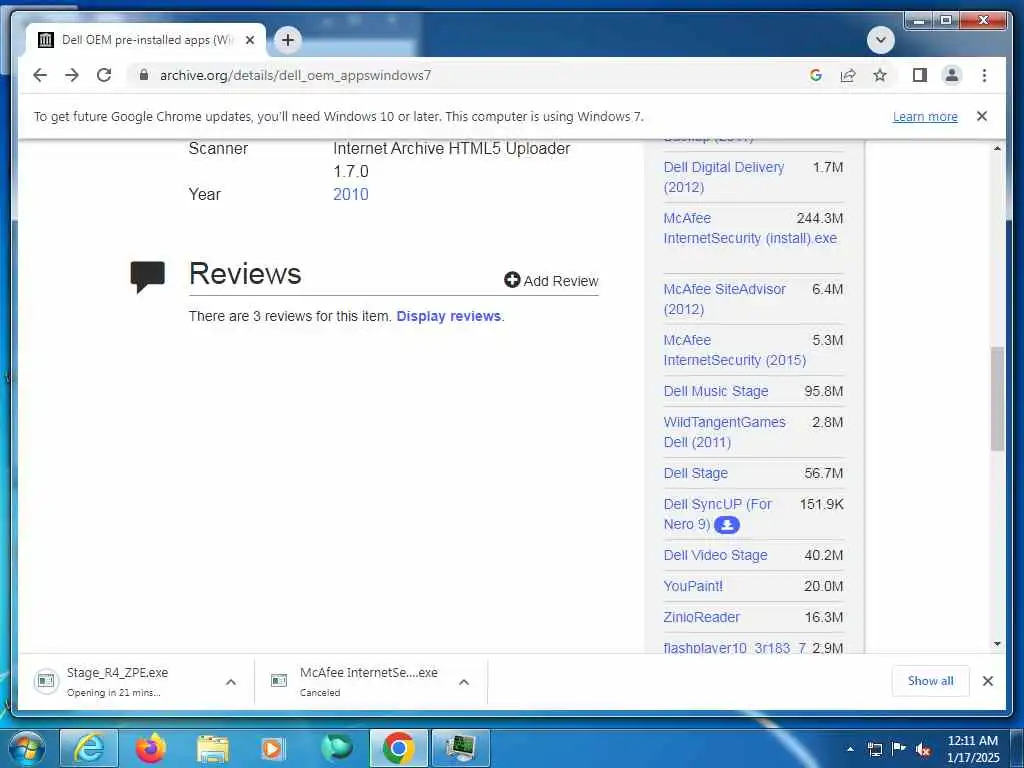Open the monitor app on taskbar
Image resolution: width=1024 pixels, height=768 pixels.
[461, 748]
